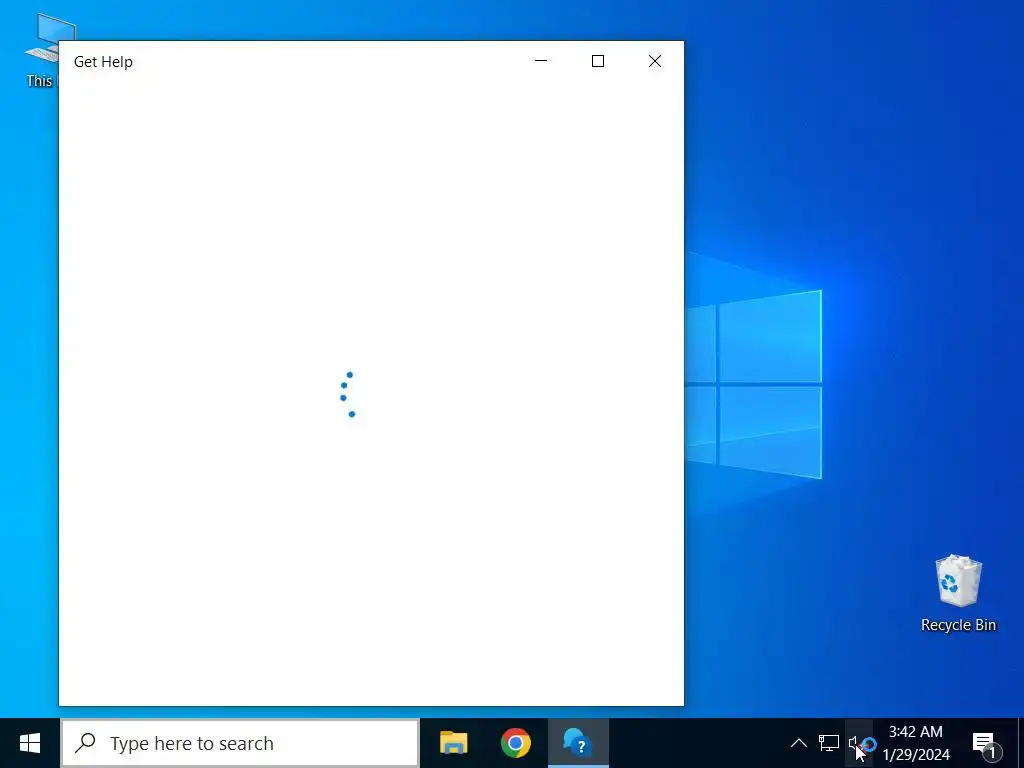Maximize the Get Help window
1024x768 pixels.
[598, 61]
